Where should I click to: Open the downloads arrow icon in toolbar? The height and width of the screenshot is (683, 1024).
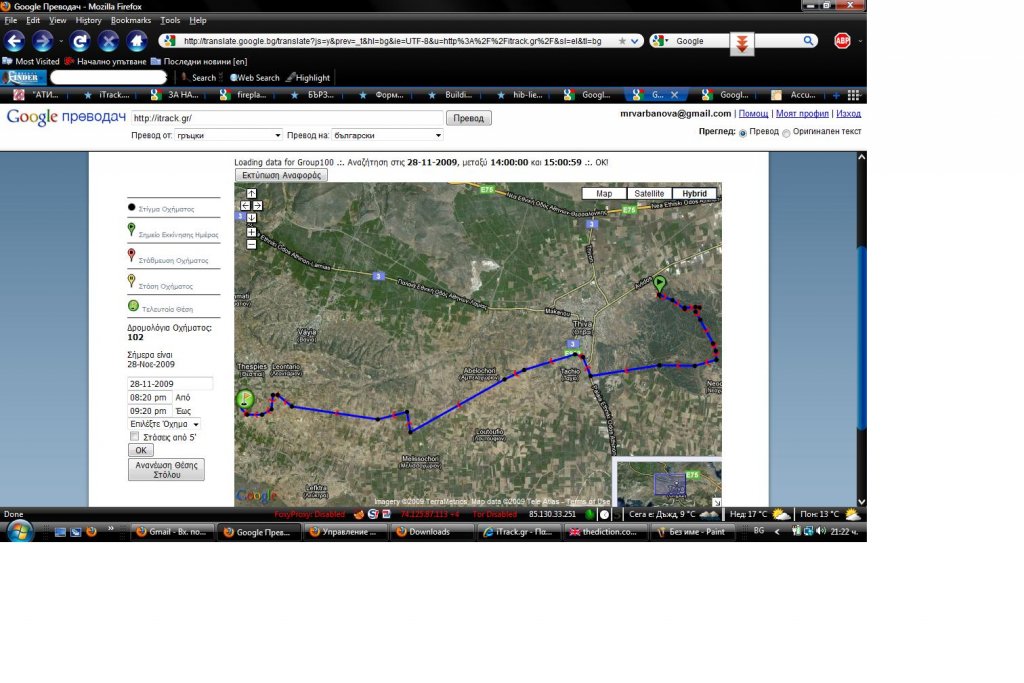[742, 43]
